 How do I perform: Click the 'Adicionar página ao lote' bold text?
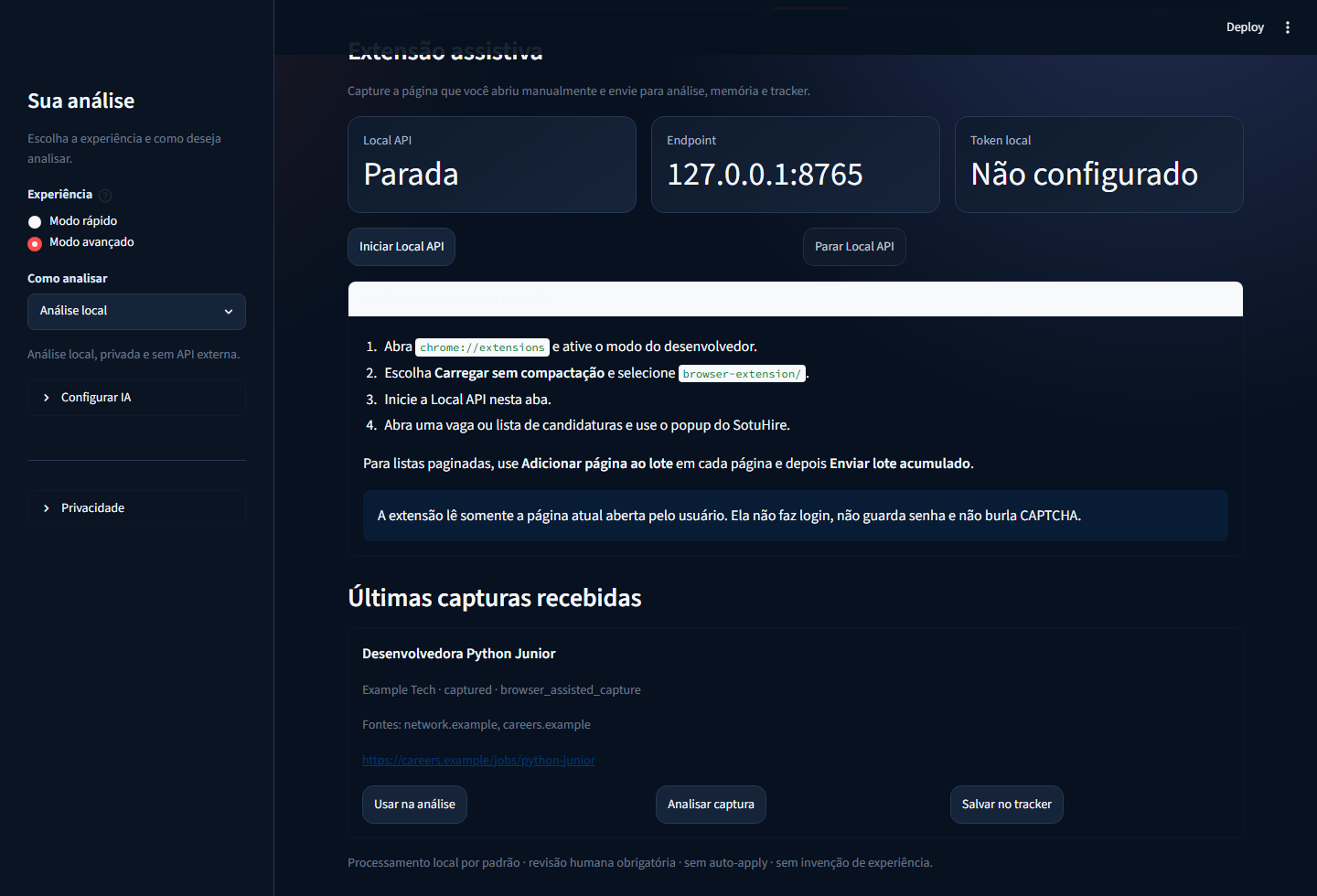(597, 464)
